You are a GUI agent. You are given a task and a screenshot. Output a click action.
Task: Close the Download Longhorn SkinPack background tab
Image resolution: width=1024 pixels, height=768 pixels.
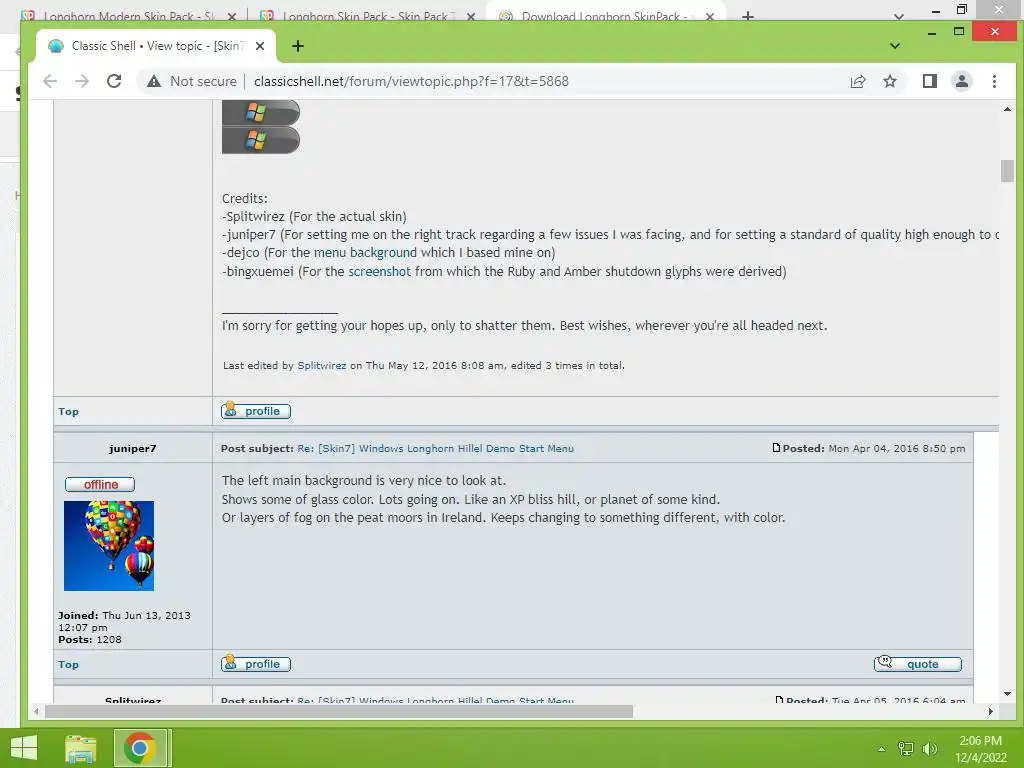point(710,16)
